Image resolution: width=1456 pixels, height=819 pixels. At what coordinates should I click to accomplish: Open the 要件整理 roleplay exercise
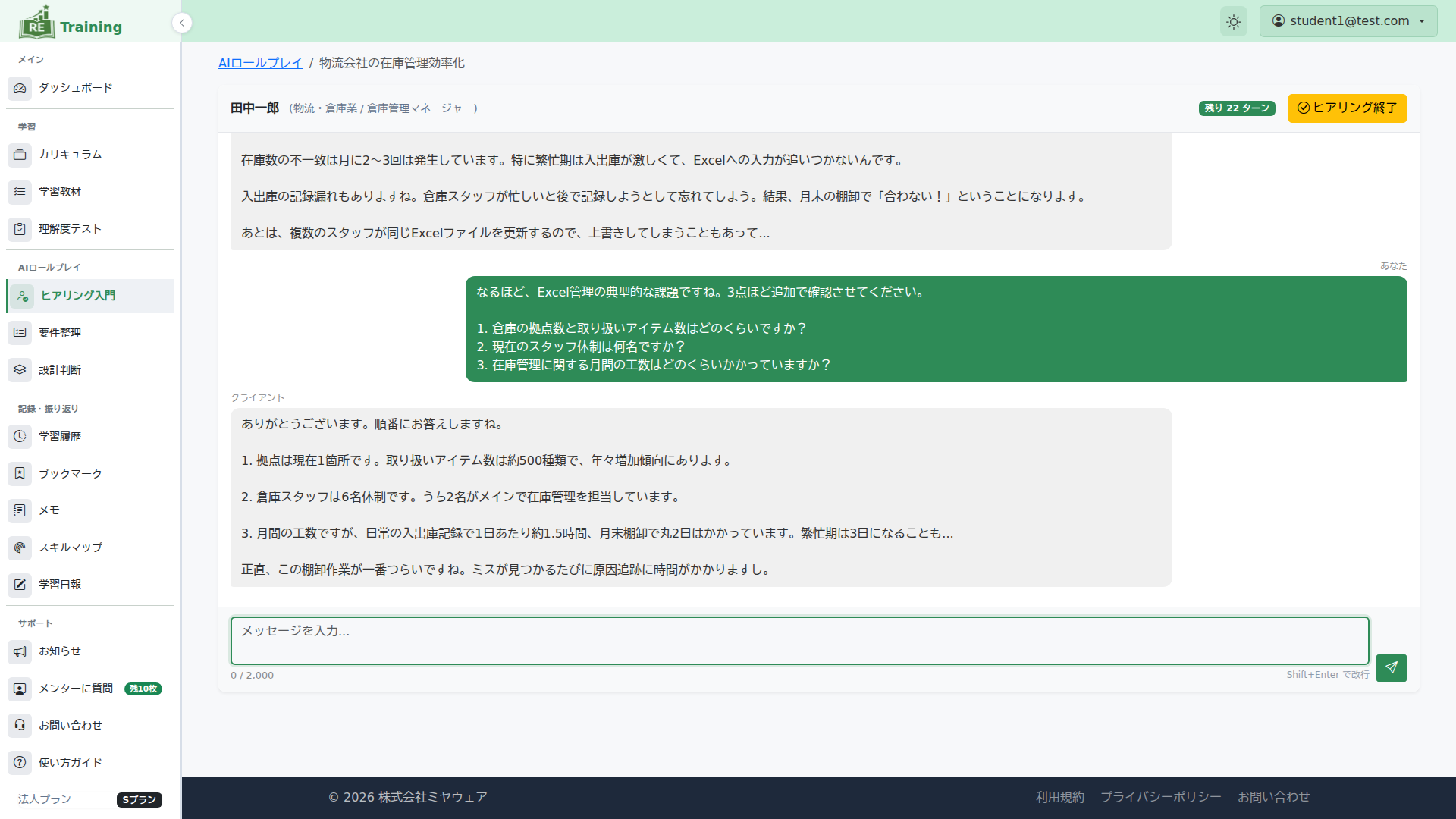[60, 333]
